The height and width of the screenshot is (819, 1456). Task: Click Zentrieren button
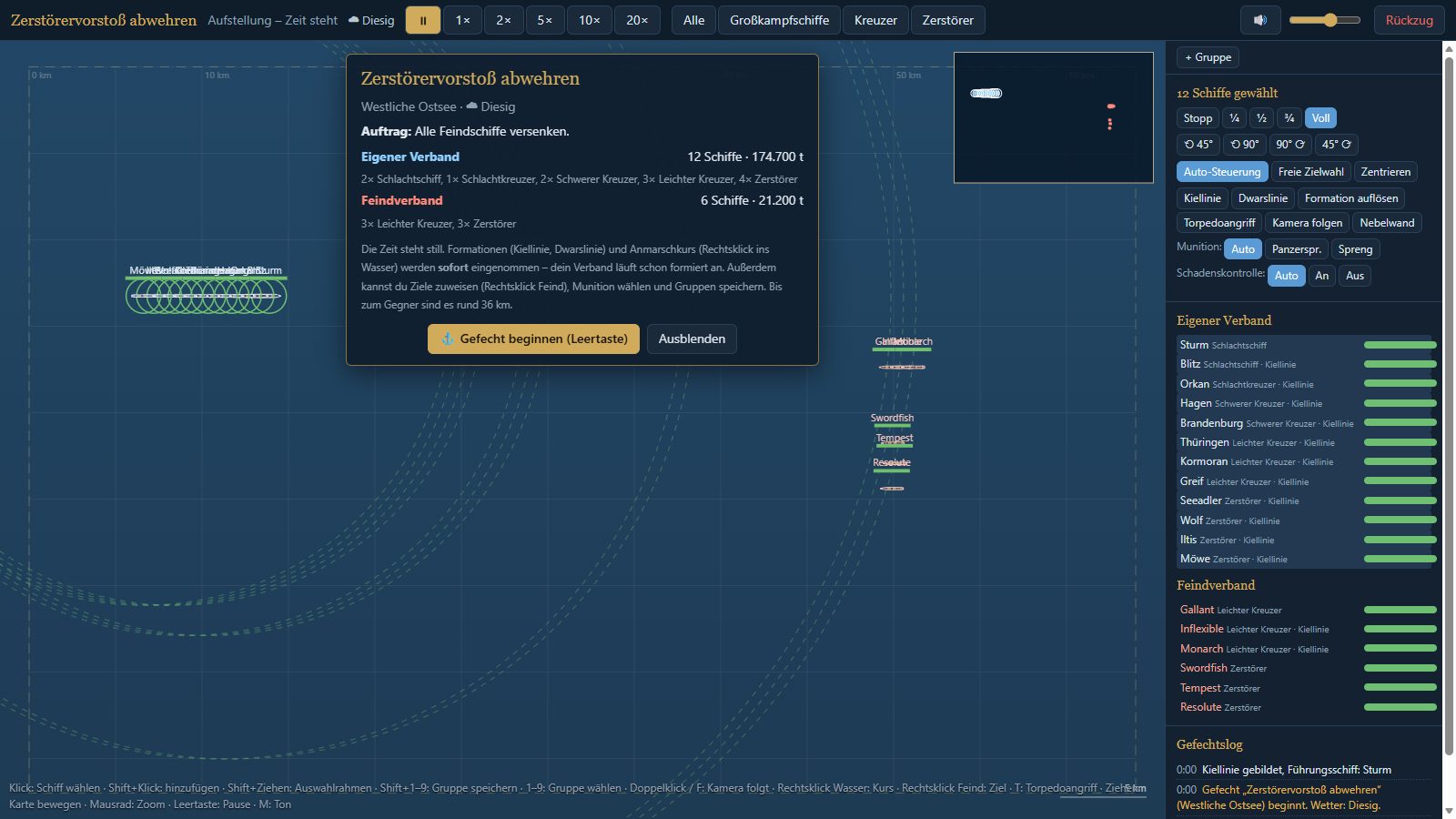click(1386, 172)
